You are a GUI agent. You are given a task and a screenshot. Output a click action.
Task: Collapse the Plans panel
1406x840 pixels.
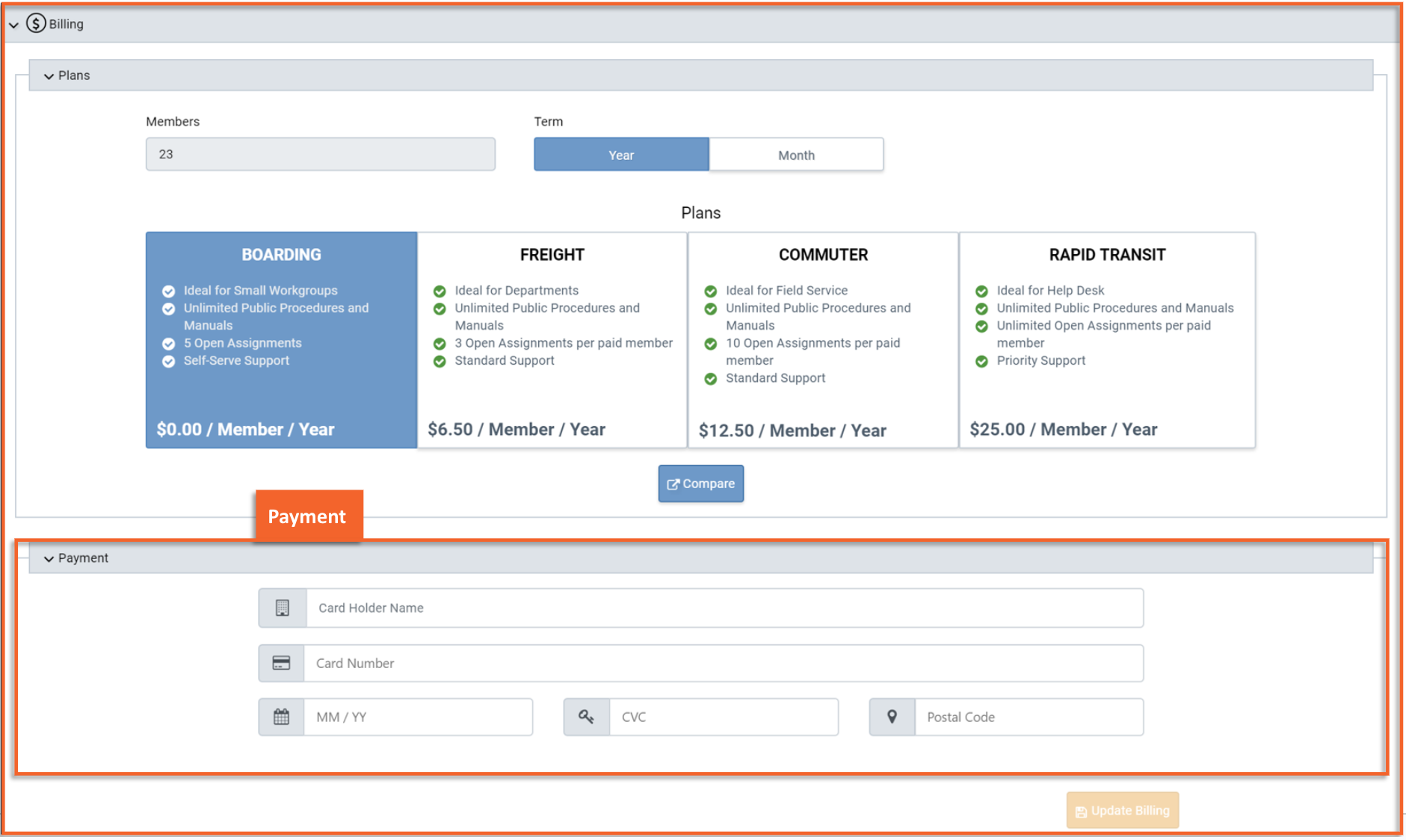pyautogui.click(x=49, y=76)
